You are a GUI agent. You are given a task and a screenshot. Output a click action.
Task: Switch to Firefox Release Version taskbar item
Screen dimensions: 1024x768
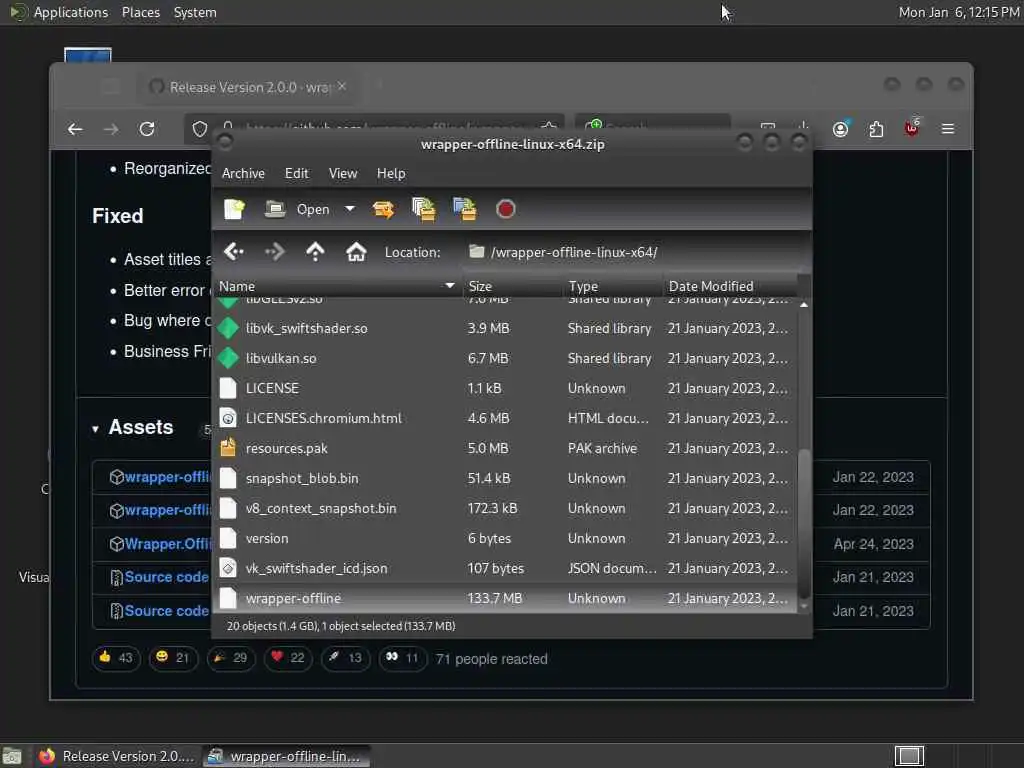(116, 756)
